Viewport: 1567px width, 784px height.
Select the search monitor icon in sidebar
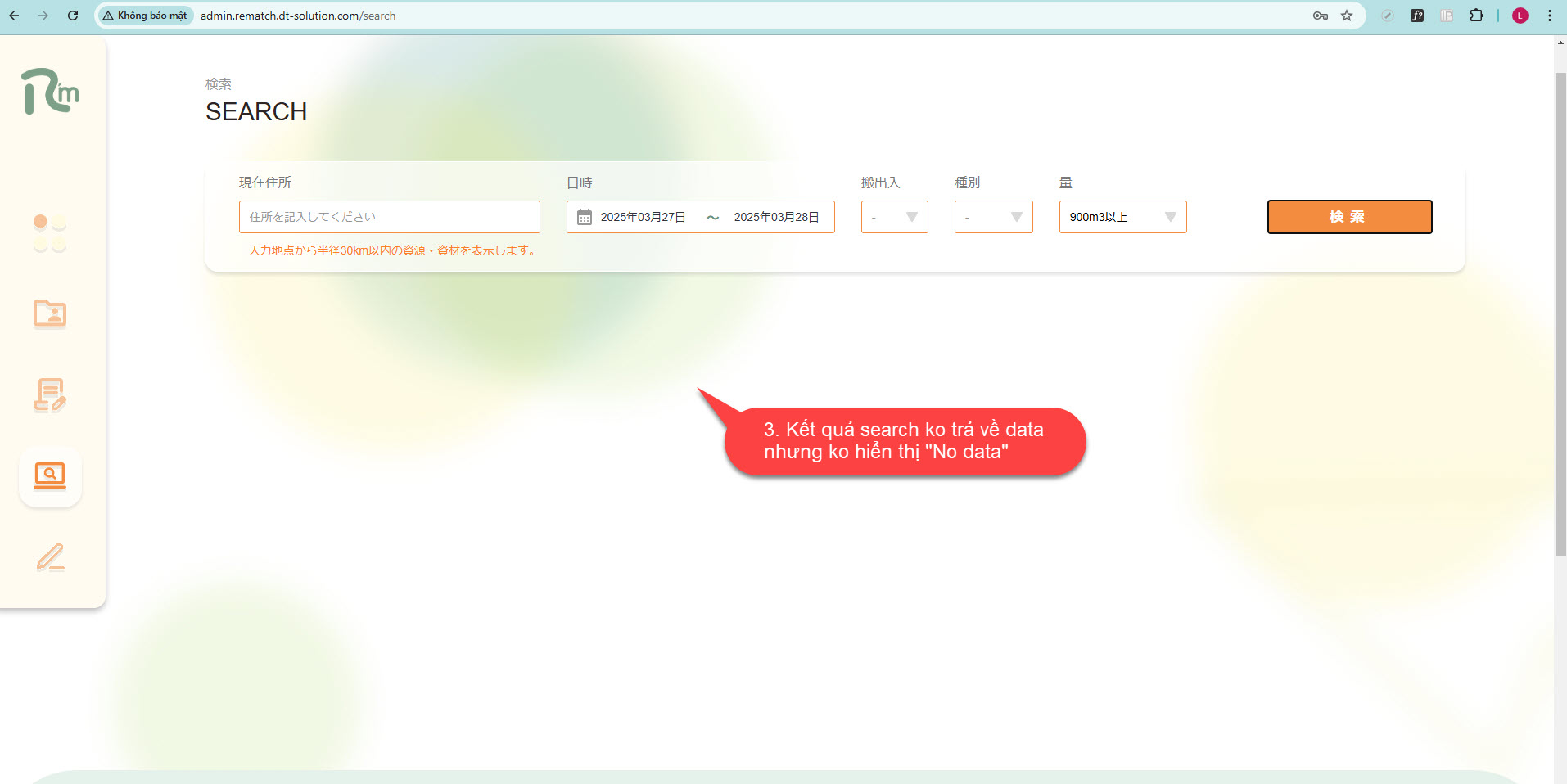pyautogui.click(x=50, y=475)
